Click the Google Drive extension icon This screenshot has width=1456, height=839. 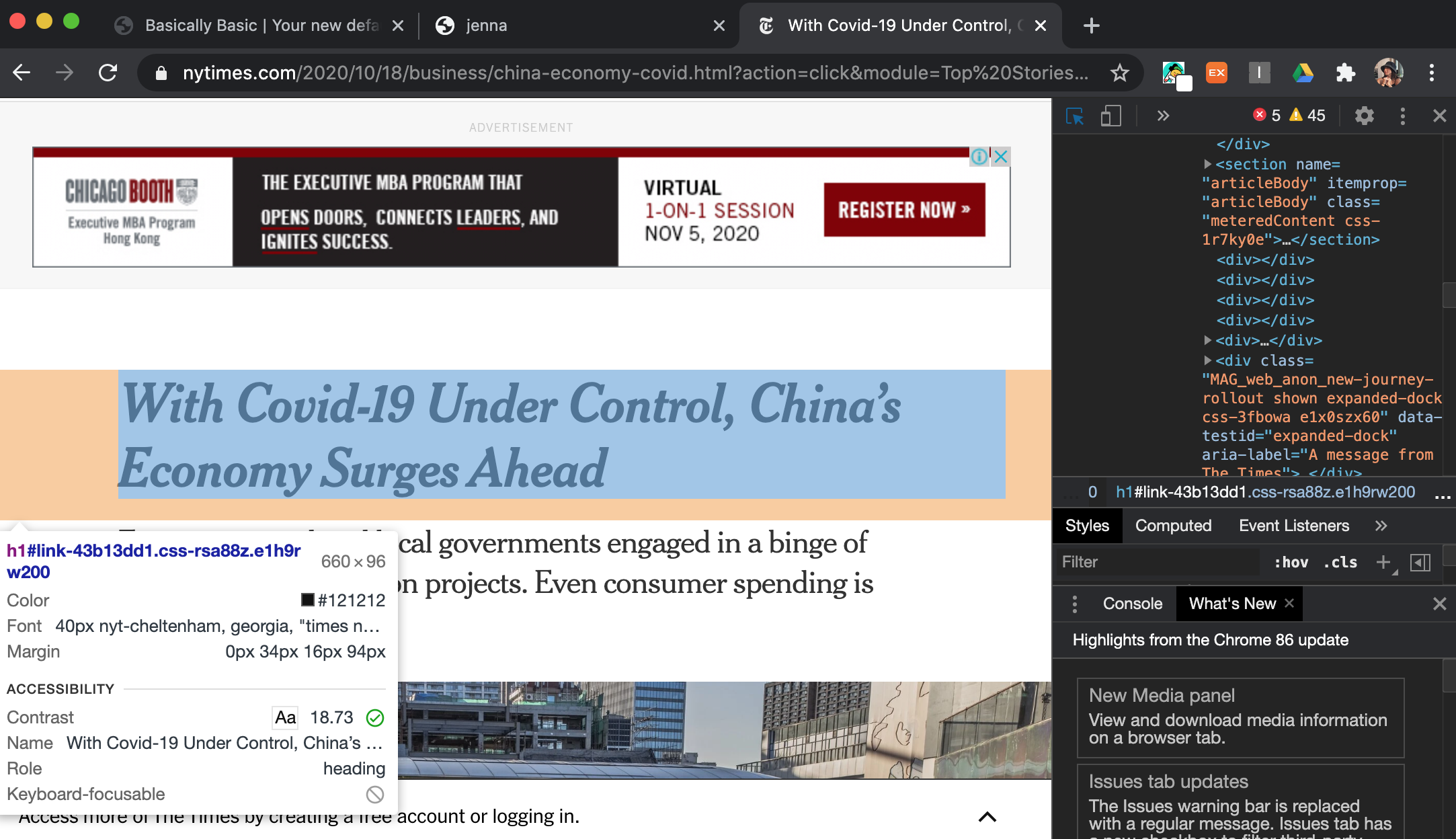(x=1303, y=73)
